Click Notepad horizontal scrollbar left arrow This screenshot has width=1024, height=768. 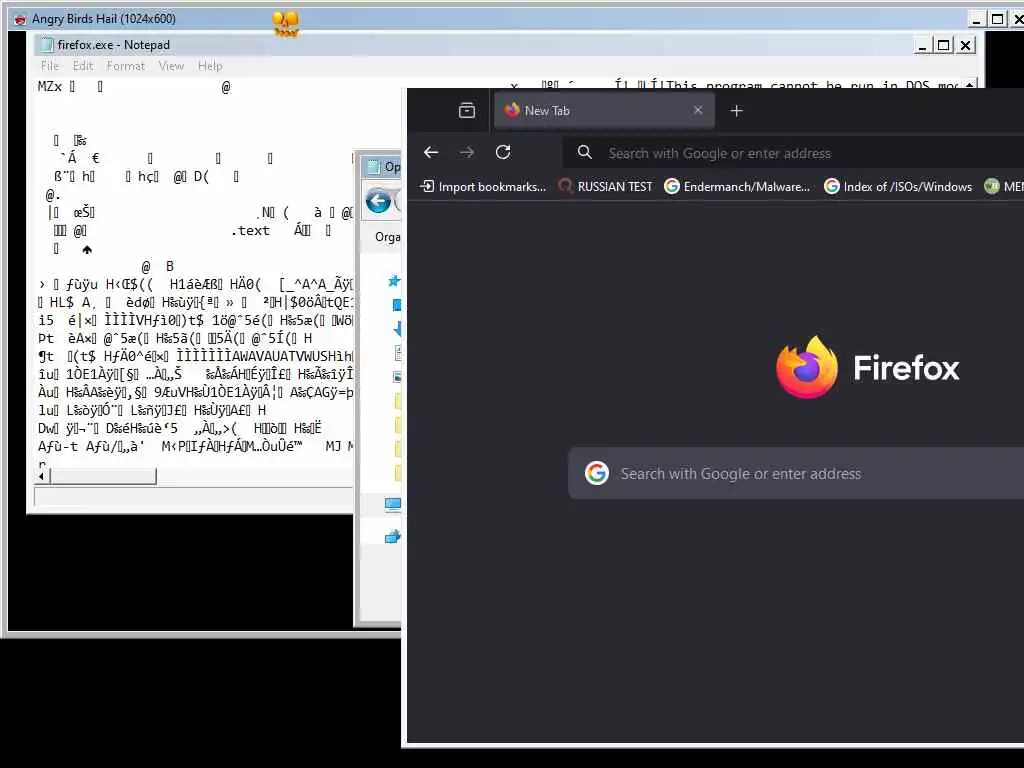(x=42, y=477)
